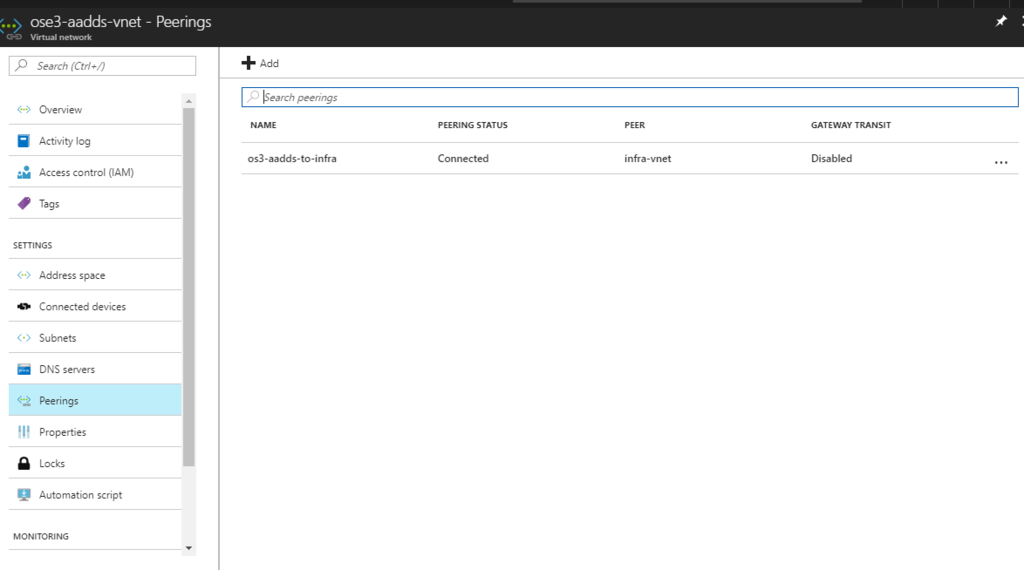Sort by the PEER column header
This screenshot has height=570, width=1024.
pos(634,125)
